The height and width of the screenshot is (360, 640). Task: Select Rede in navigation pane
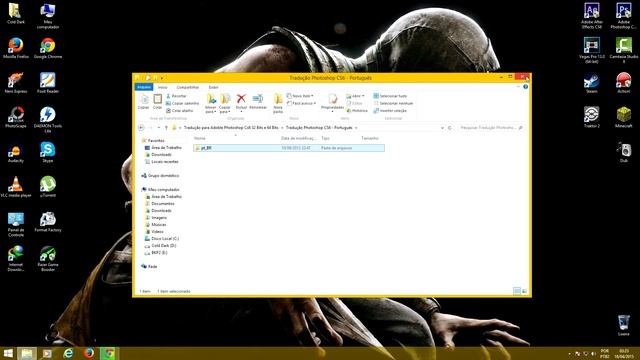click(x=149, y=267)
